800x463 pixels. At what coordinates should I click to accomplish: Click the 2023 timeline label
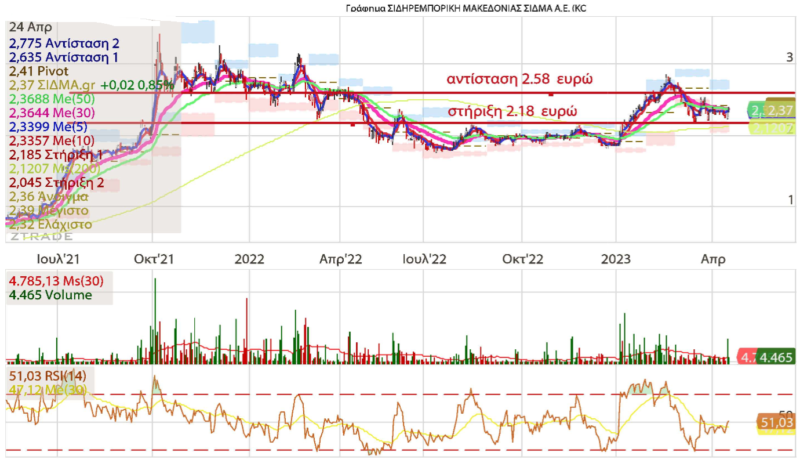(x=616, y=258)
